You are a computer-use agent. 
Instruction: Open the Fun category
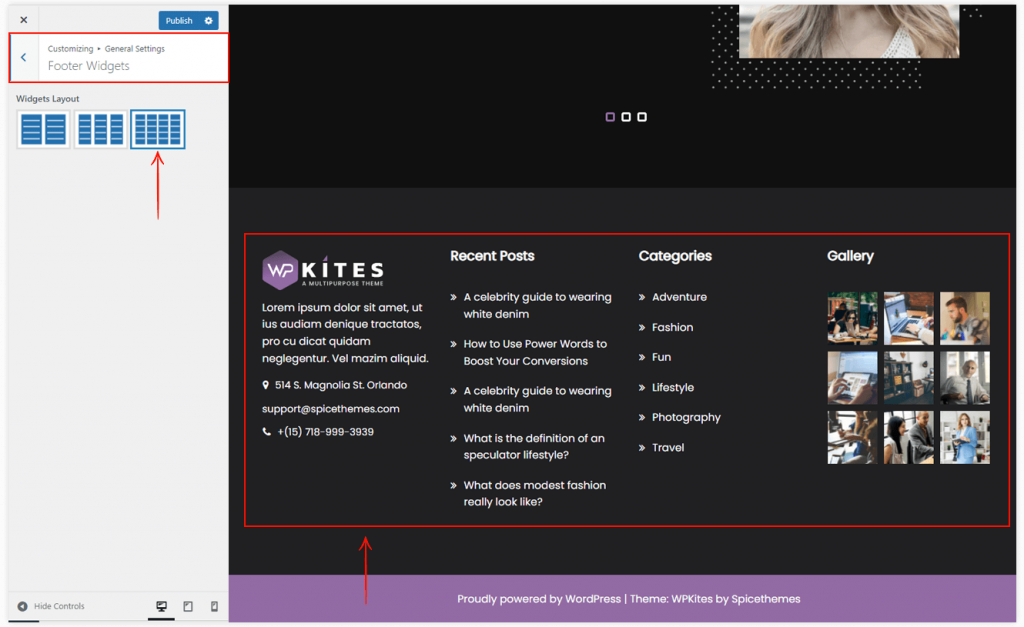click(661, 357)
